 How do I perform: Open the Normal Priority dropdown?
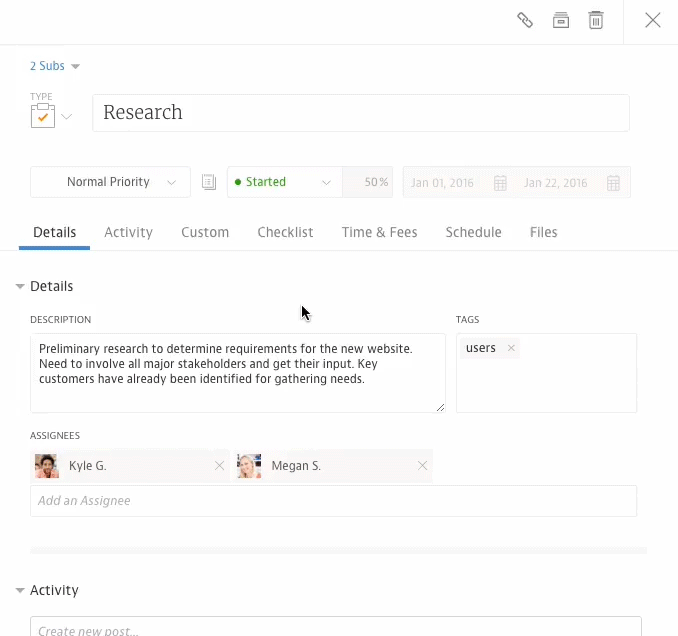click(110, 182)
